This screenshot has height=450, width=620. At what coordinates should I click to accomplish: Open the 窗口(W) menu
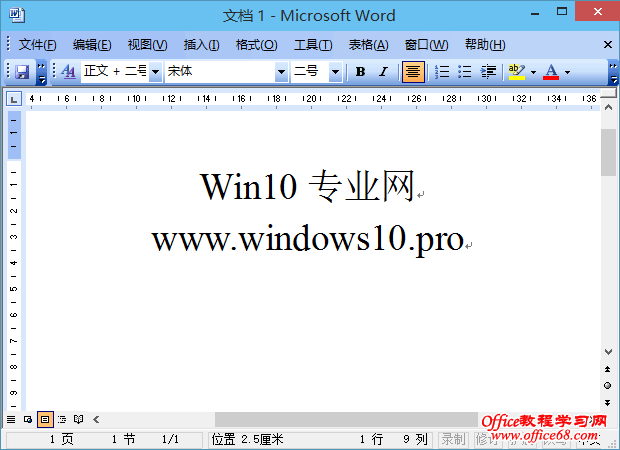pos(426,45)
